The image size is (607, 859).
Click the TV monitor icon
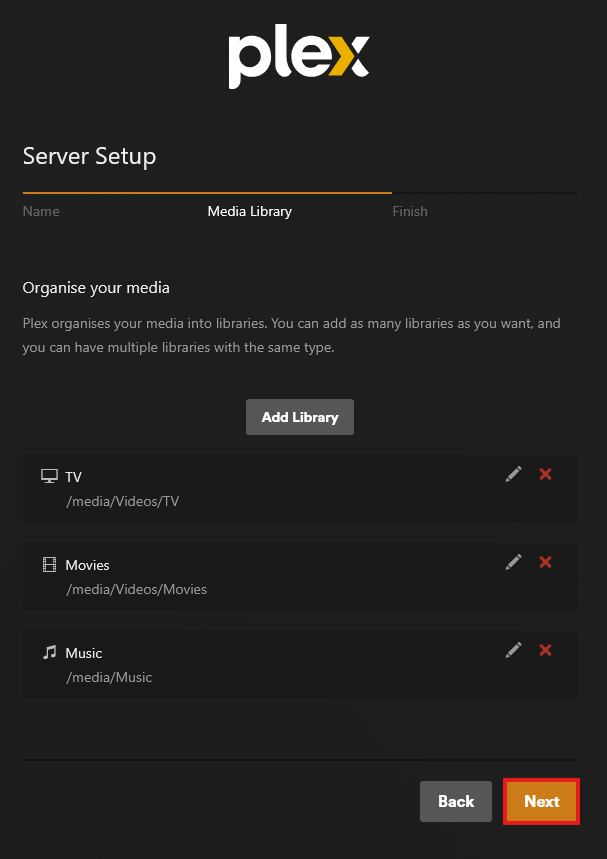49,476
